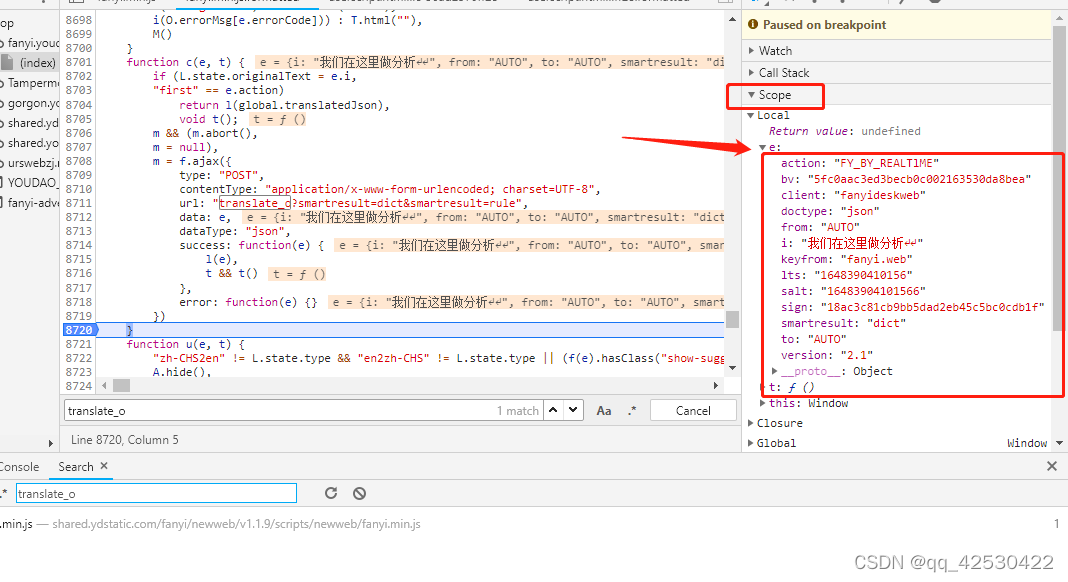Cancel the in-file search
Viewport: 1068px width, 582px height.
(693, 410)
